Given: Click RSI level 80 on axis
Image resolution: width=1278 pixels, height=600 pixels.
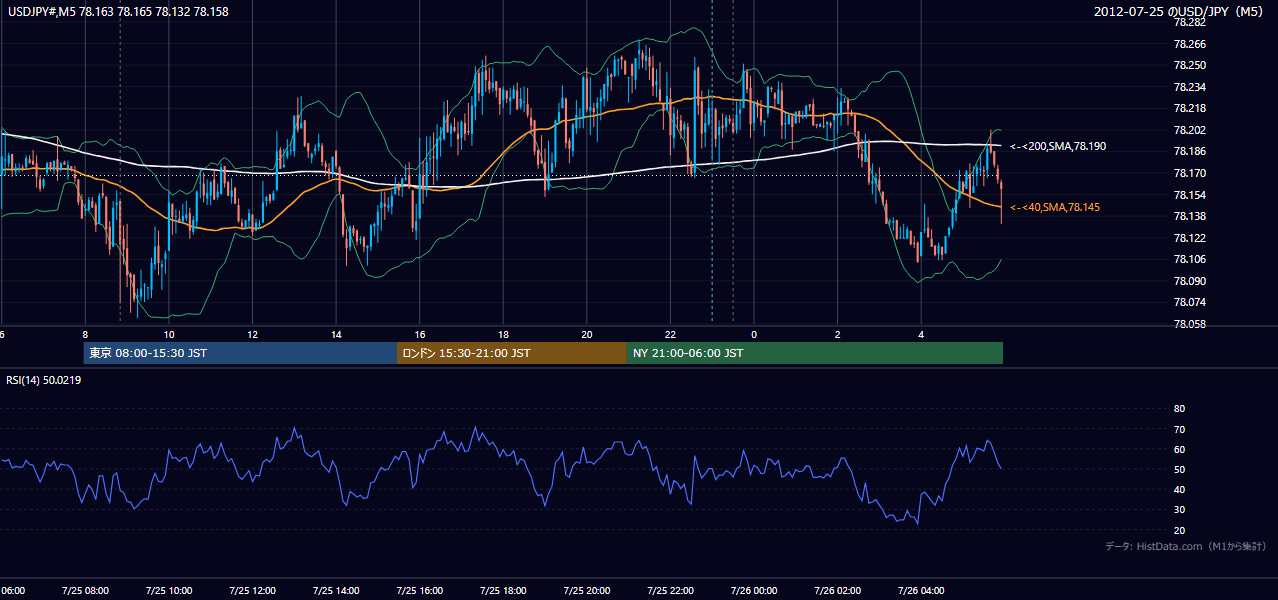Looking at the screenshot, I should click(1179, 409).
